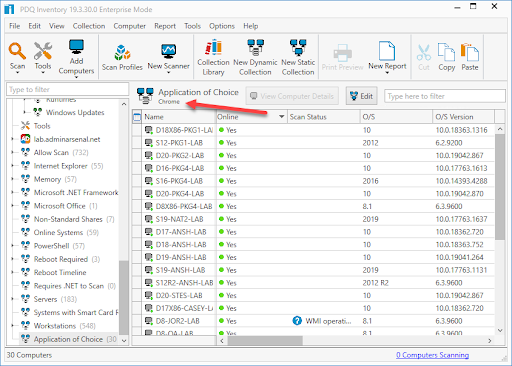Click the New Report icon
The height and width of the screenshot is (366, 512).
point(387,51)
